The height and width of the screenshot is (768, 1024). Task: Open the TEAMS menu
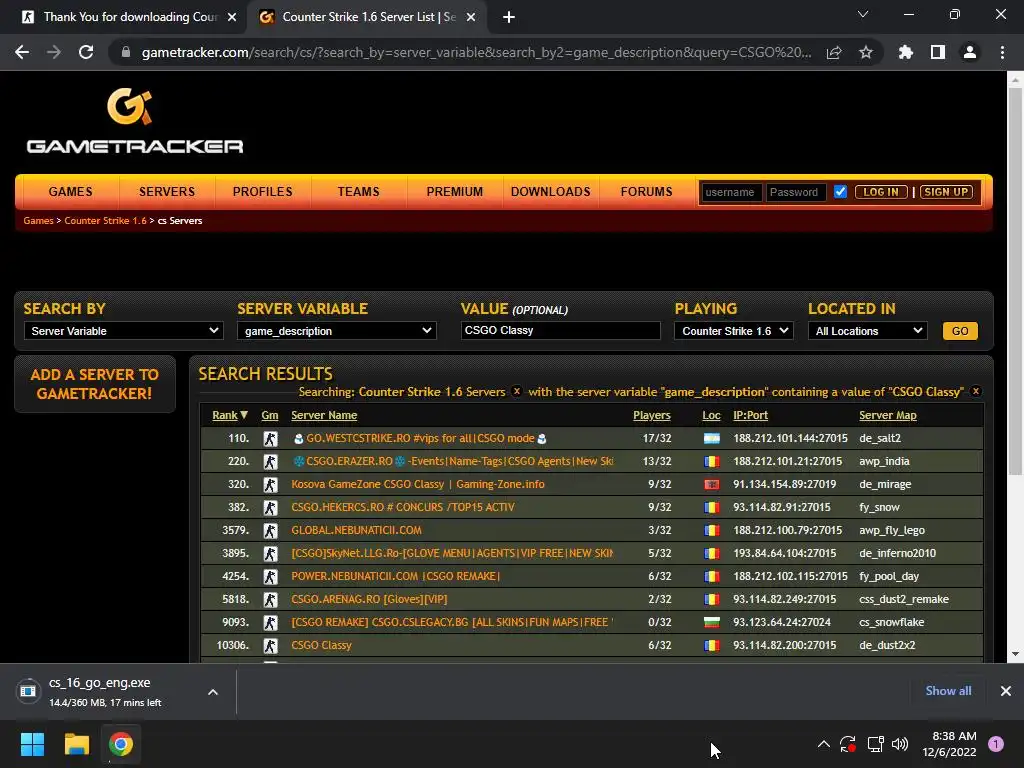tap(359, 191)
